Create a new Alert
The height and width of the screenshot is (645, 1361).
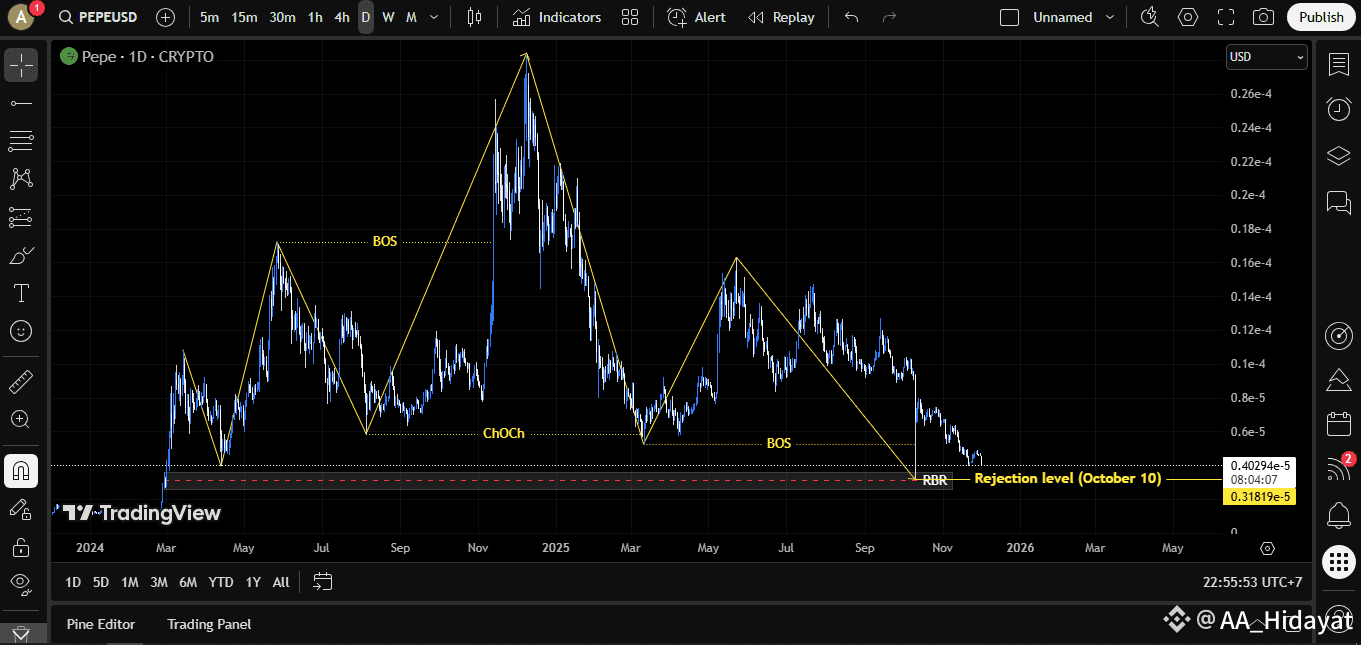[697, 17]
